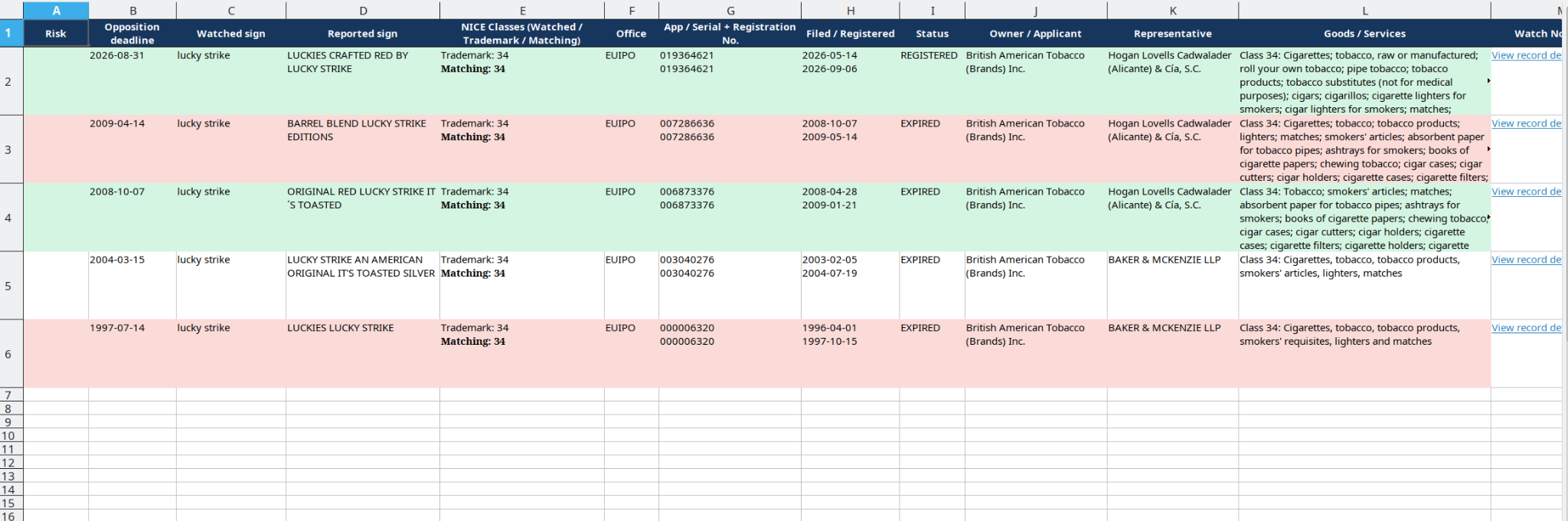Select application number 007286636 cell
The width and height of the screenshot is (1568, 521).
coord(730,149)
